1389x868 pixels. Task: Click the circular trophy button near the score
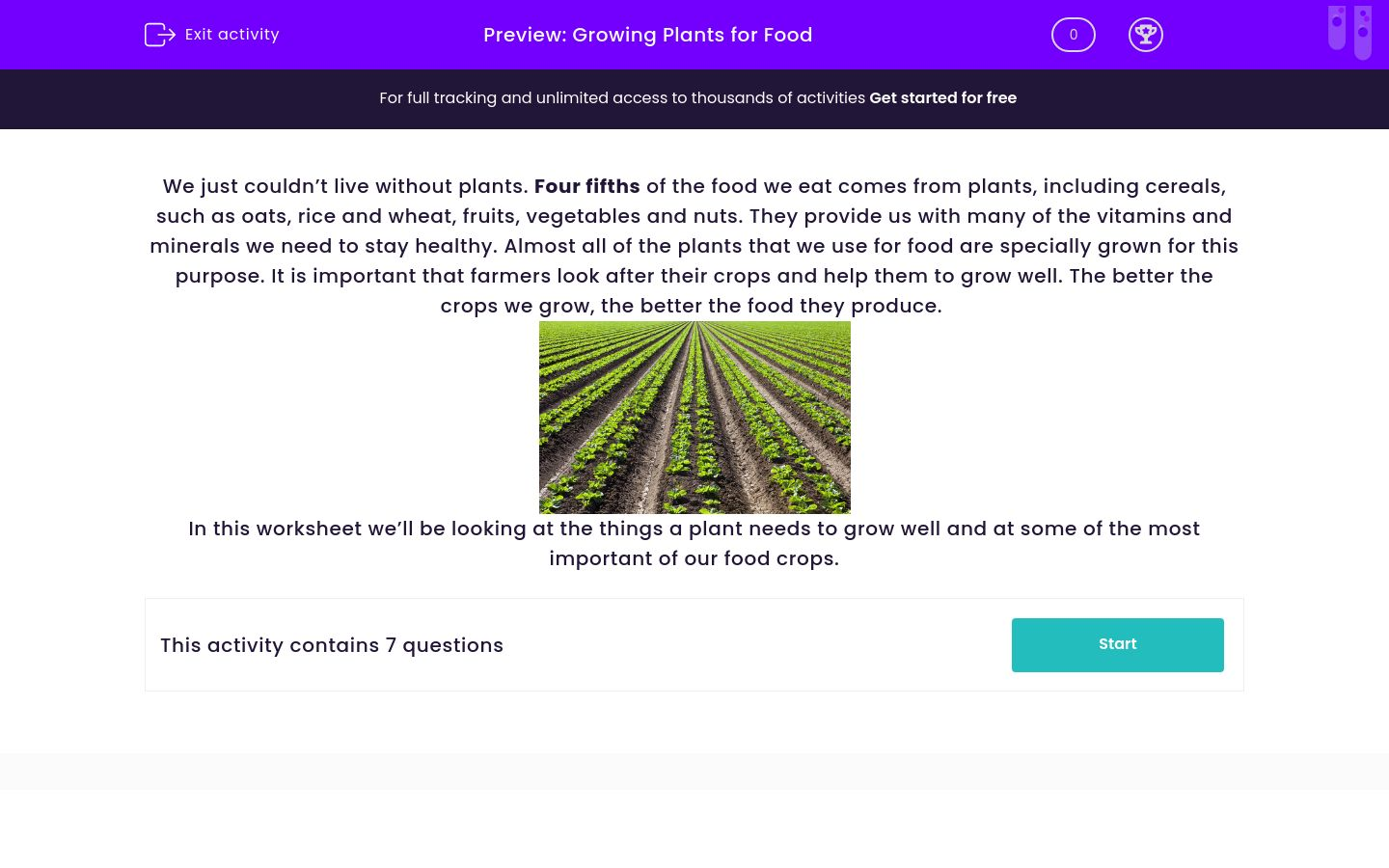pyautogui.click(x=1146, y=35)
